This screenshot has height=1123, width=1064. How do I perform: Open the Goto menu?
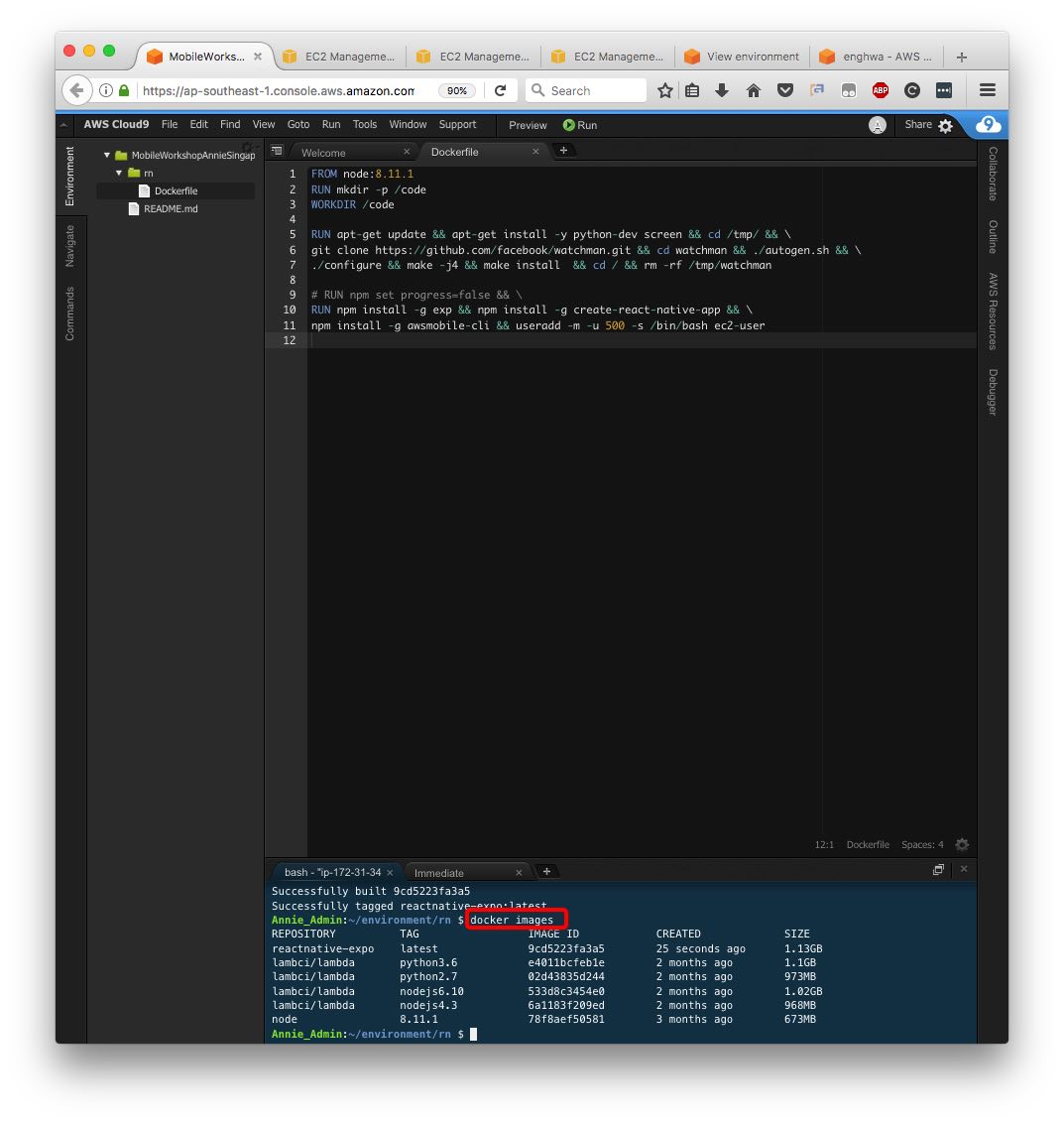(x=297, y=125)
